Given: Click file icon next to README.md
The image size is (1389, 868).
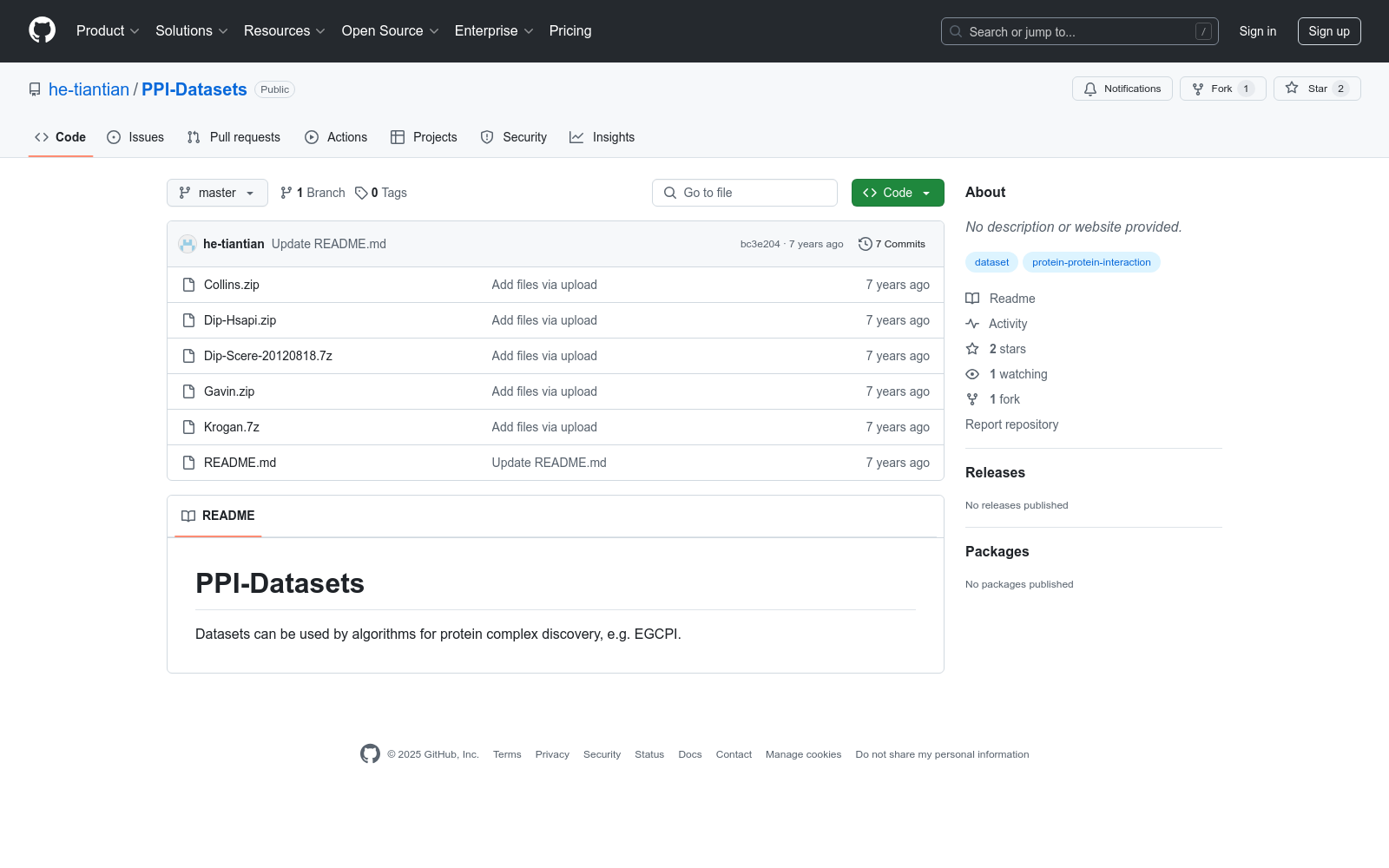Looking at the screenshot, I should click(x=188, y=463).
